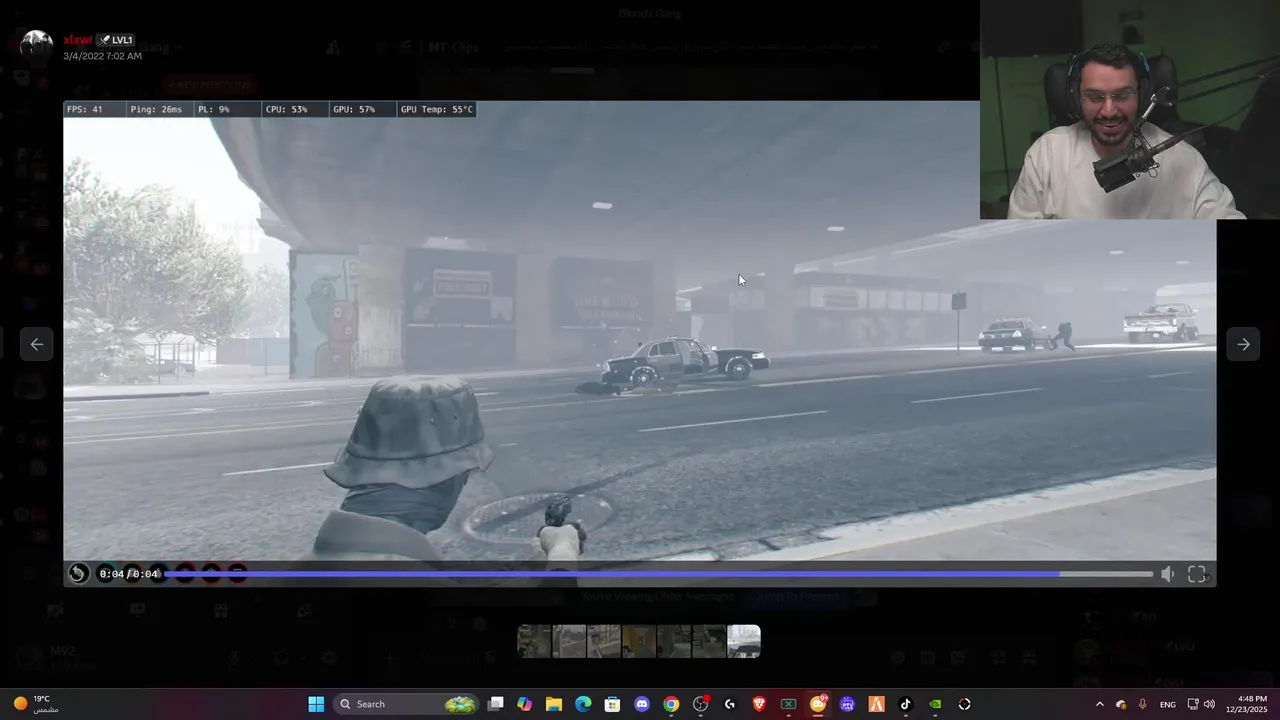Go to the previous media with left arrow
Viewport: 1280px width, 720px height.
[37, 344]
